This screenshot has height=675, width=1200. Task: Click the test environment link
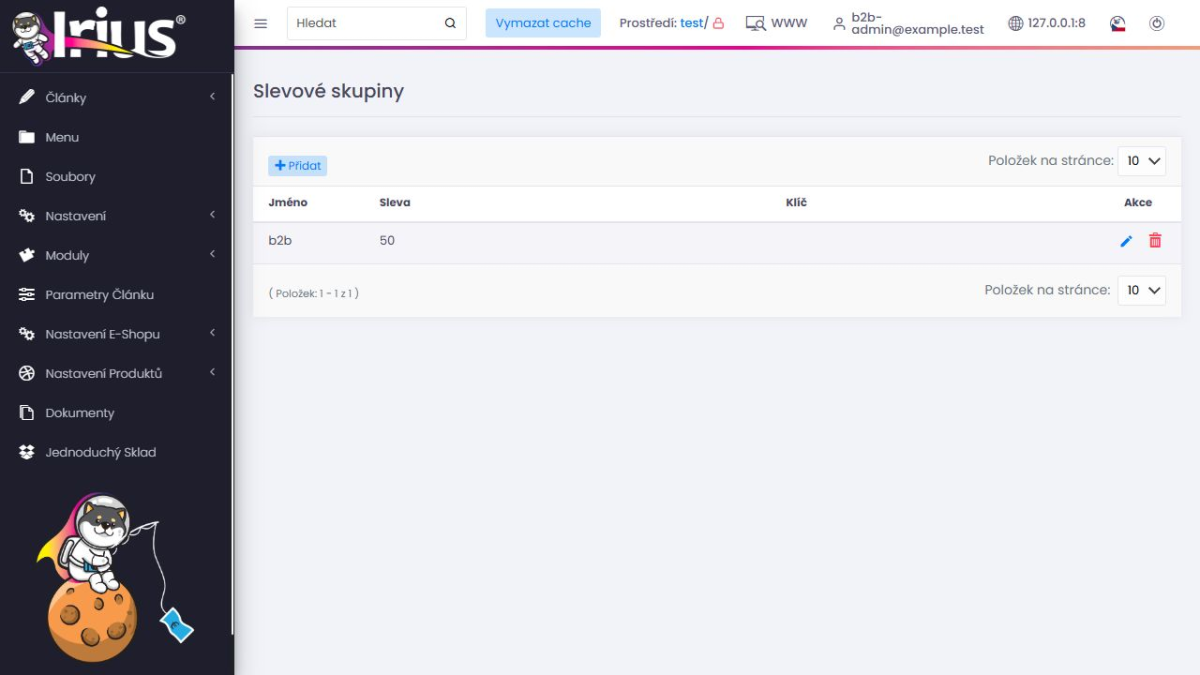[691, 23]
